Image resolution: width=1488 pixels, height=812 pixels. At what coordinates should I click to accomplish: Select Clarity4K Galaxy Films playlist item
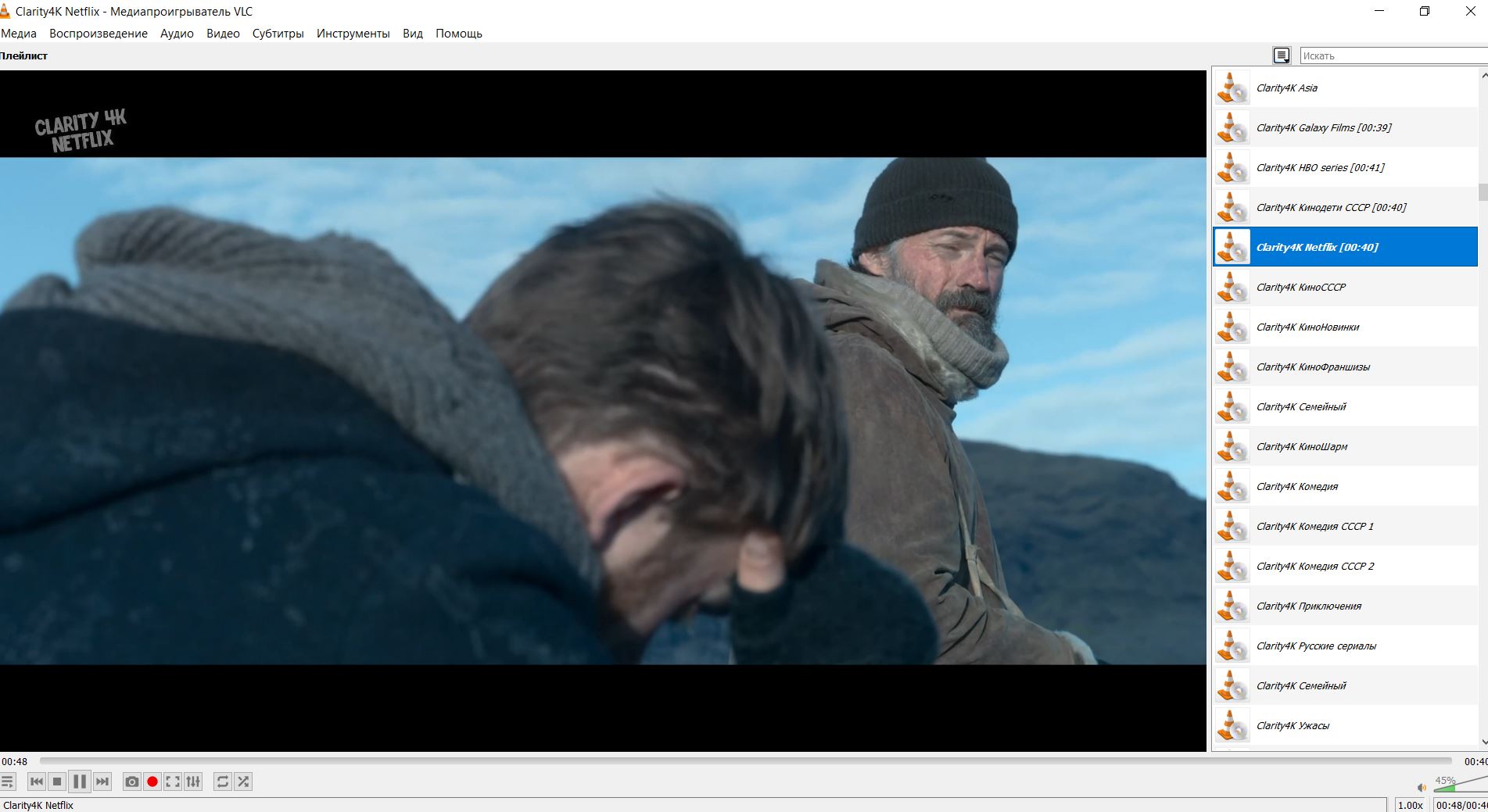[x=1345, y=127]
